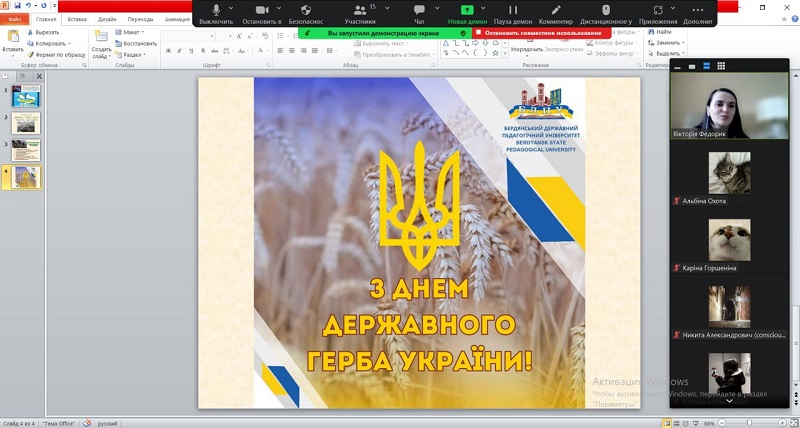Open Выделить select dropdown
The height and width of the screenshot is (428, 800).
tap(664, 54)
